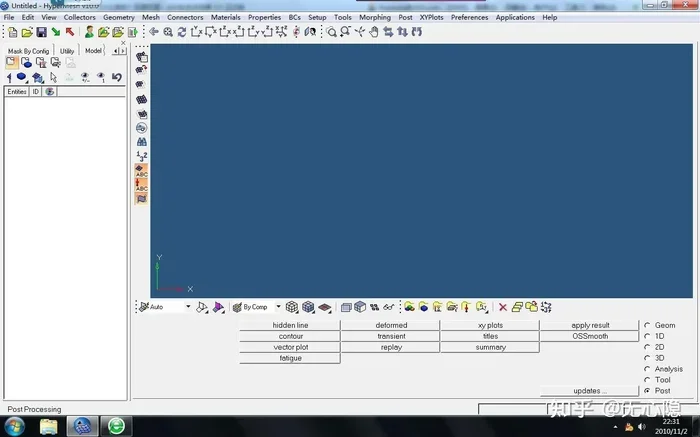Click the red Export arrow icon
This screenshot has height=437, width=700.
click(x=70, y=32)
